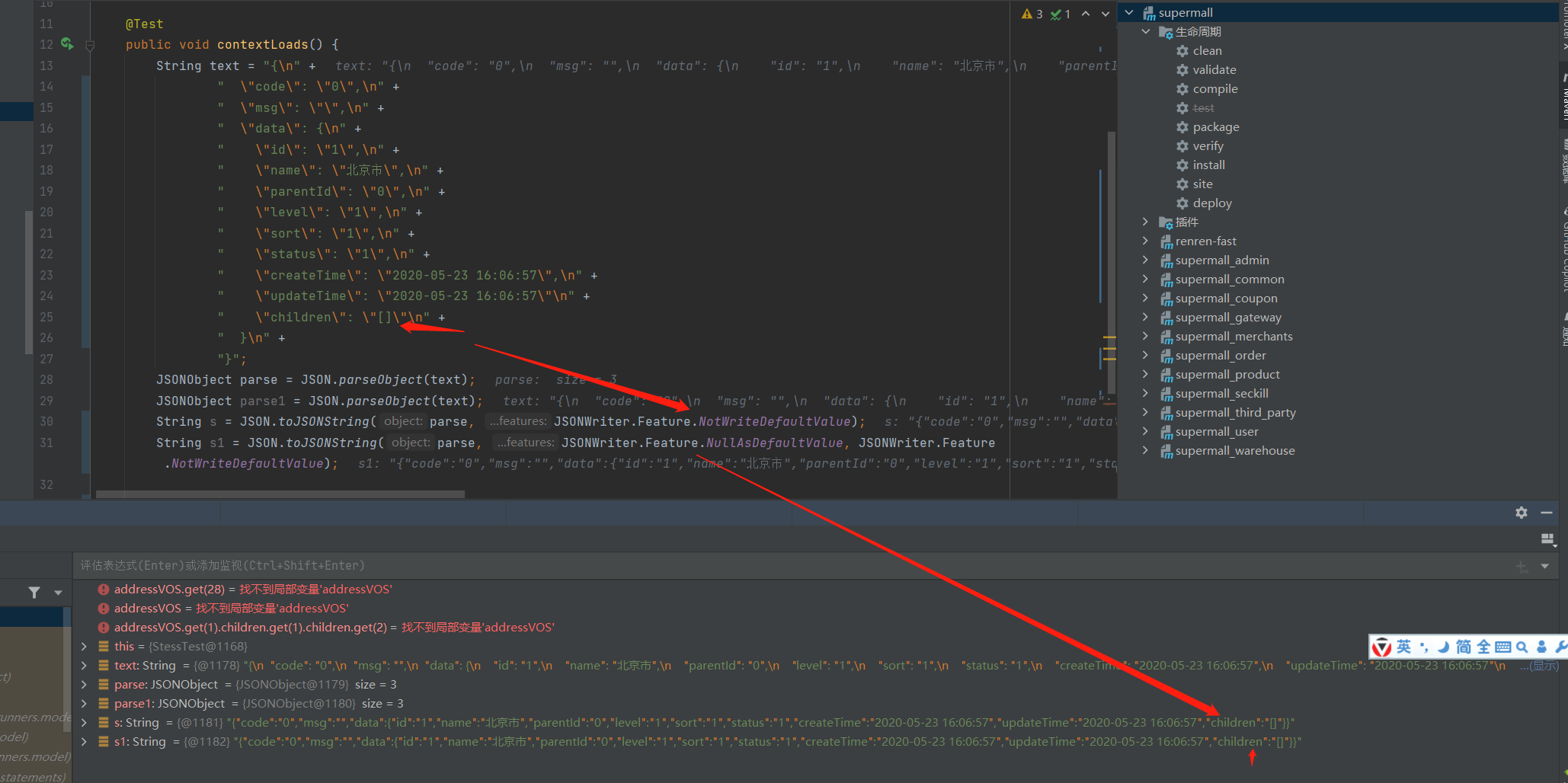Execute the Maven package goal

click(1216, 126)
